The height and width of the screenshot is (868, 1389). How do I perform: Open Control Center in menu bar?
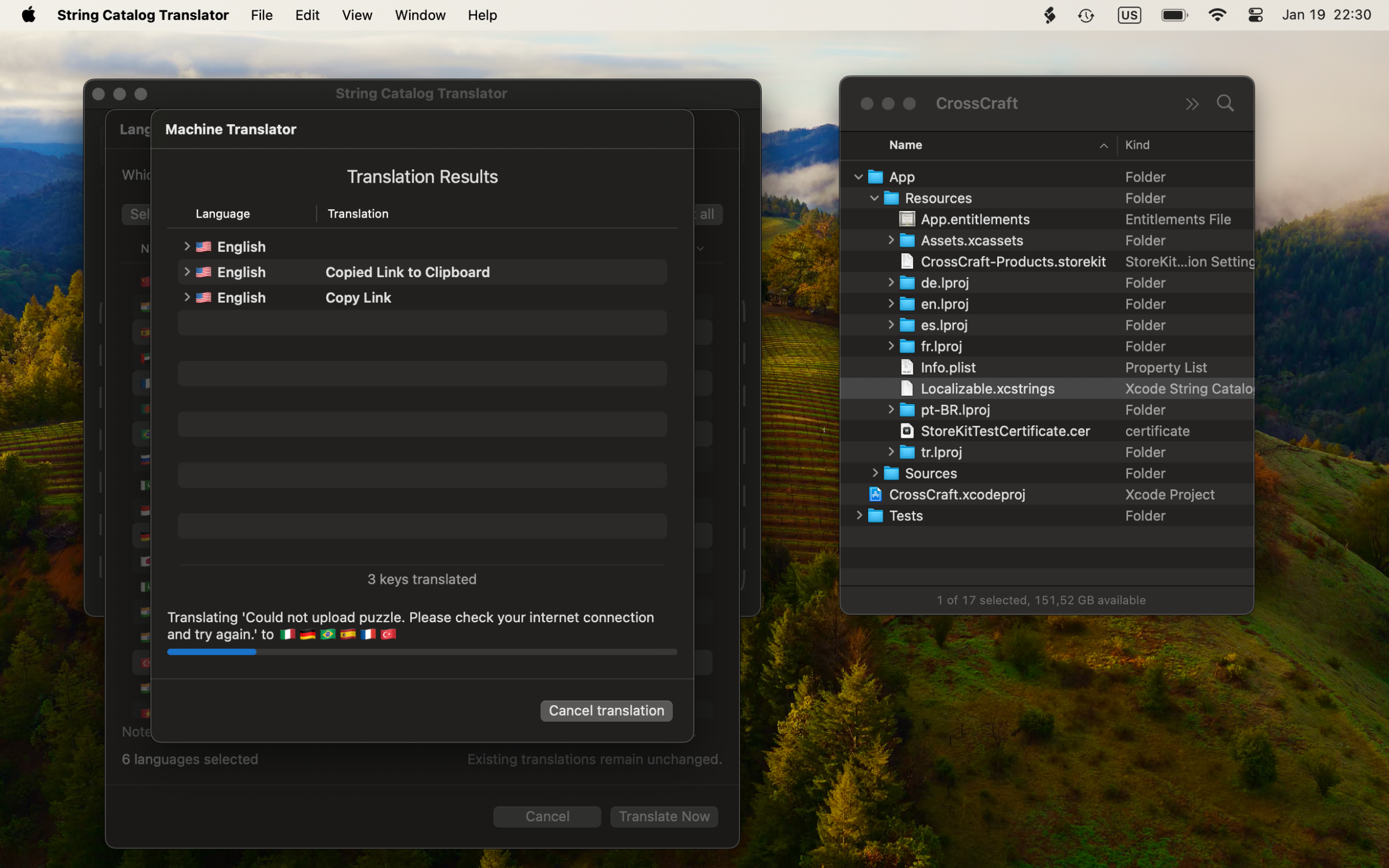tap(1256, 16)
